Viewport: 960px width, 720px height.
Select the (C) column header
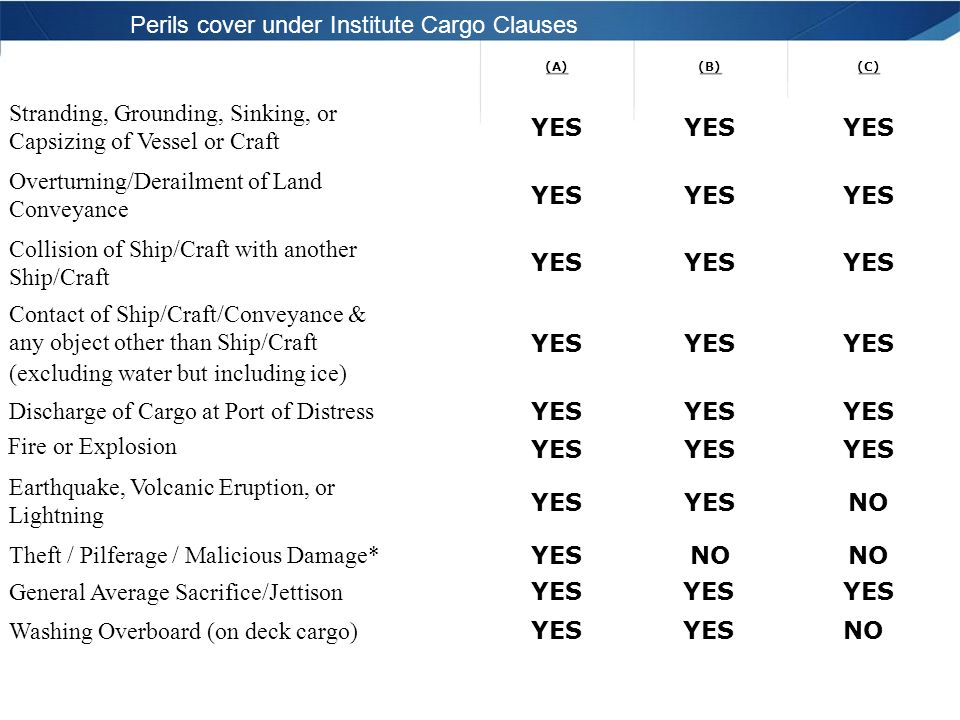(868, 67)
